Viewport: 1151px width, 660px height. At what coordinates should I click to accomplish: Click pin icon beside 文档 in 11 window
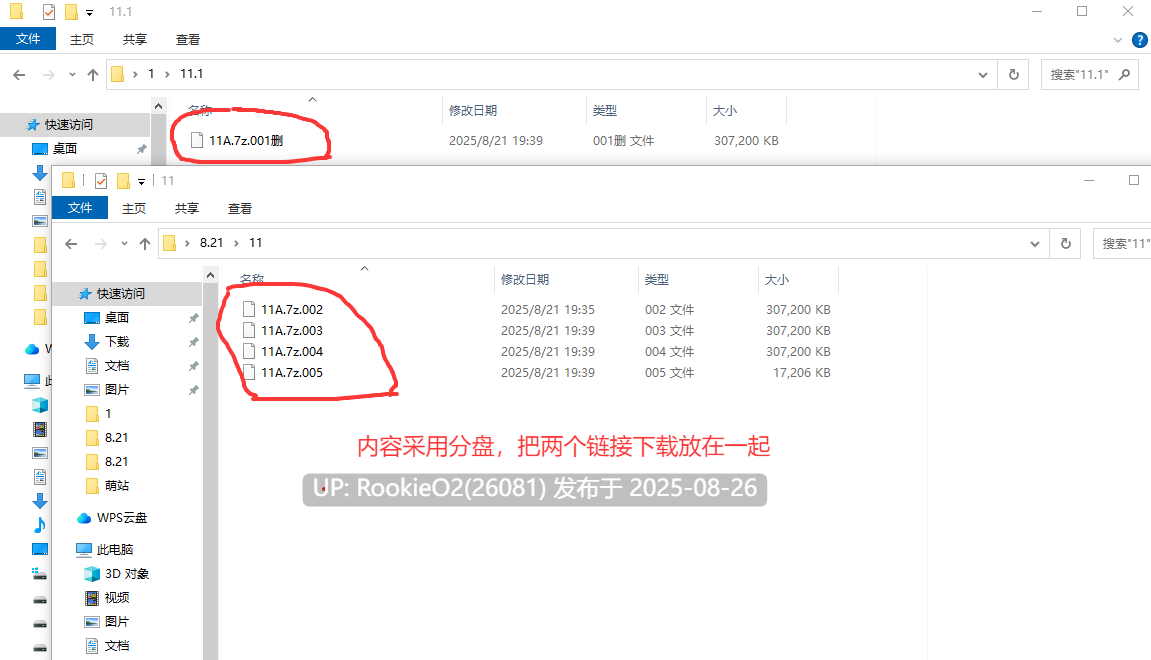194,366
